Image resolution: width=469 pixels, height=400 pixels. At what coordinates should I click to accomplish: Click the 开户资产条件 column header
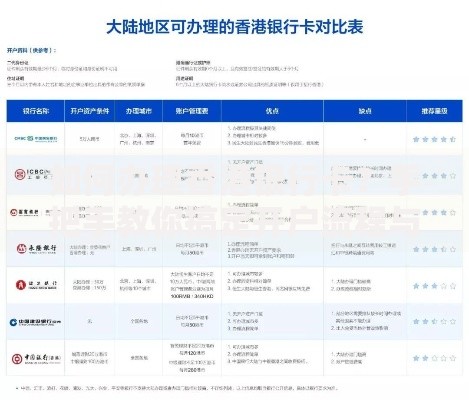[x=90, y=111]
